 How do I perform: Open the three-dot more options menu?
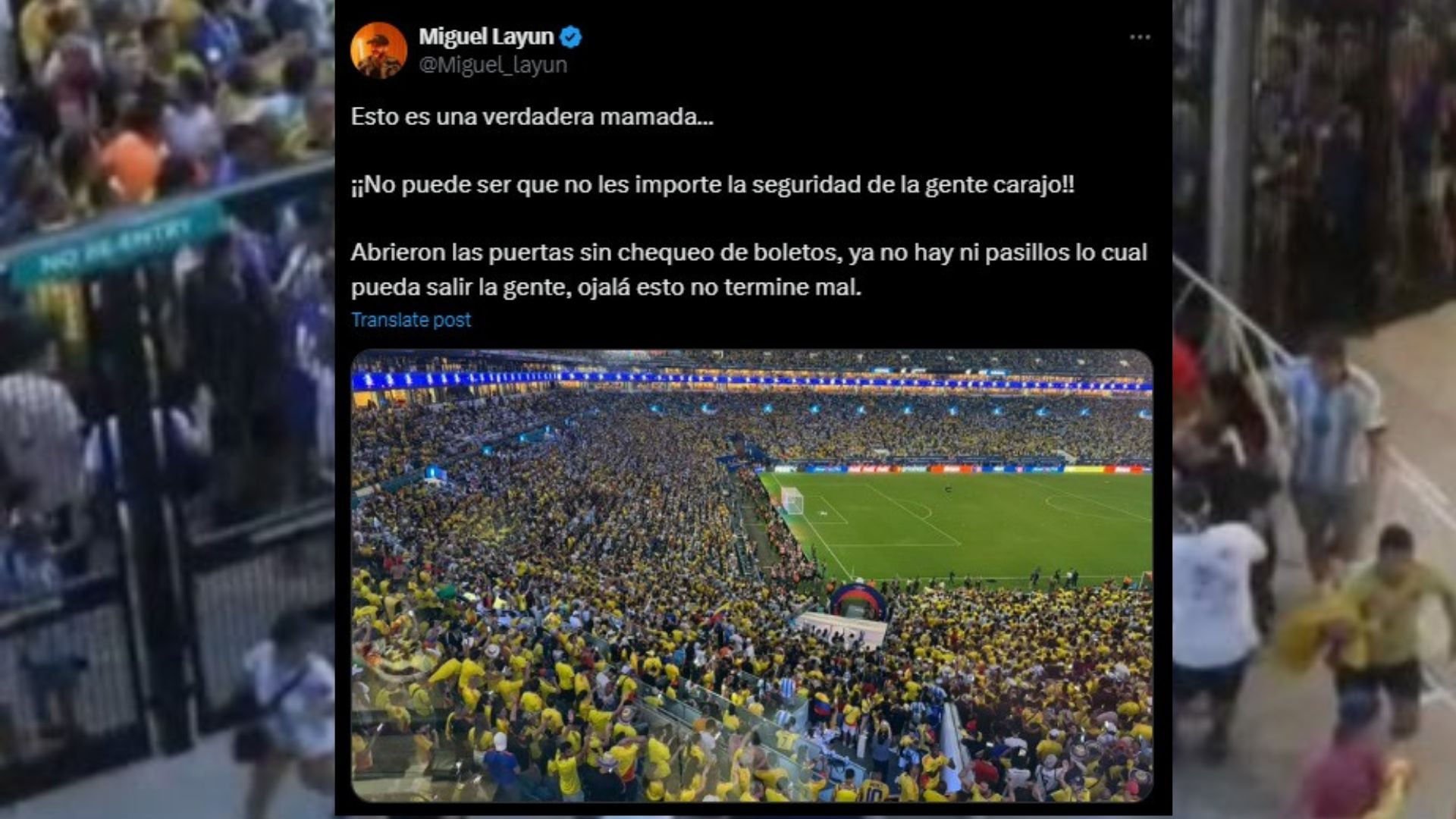pyautogui.click(x=1140, y=37)
